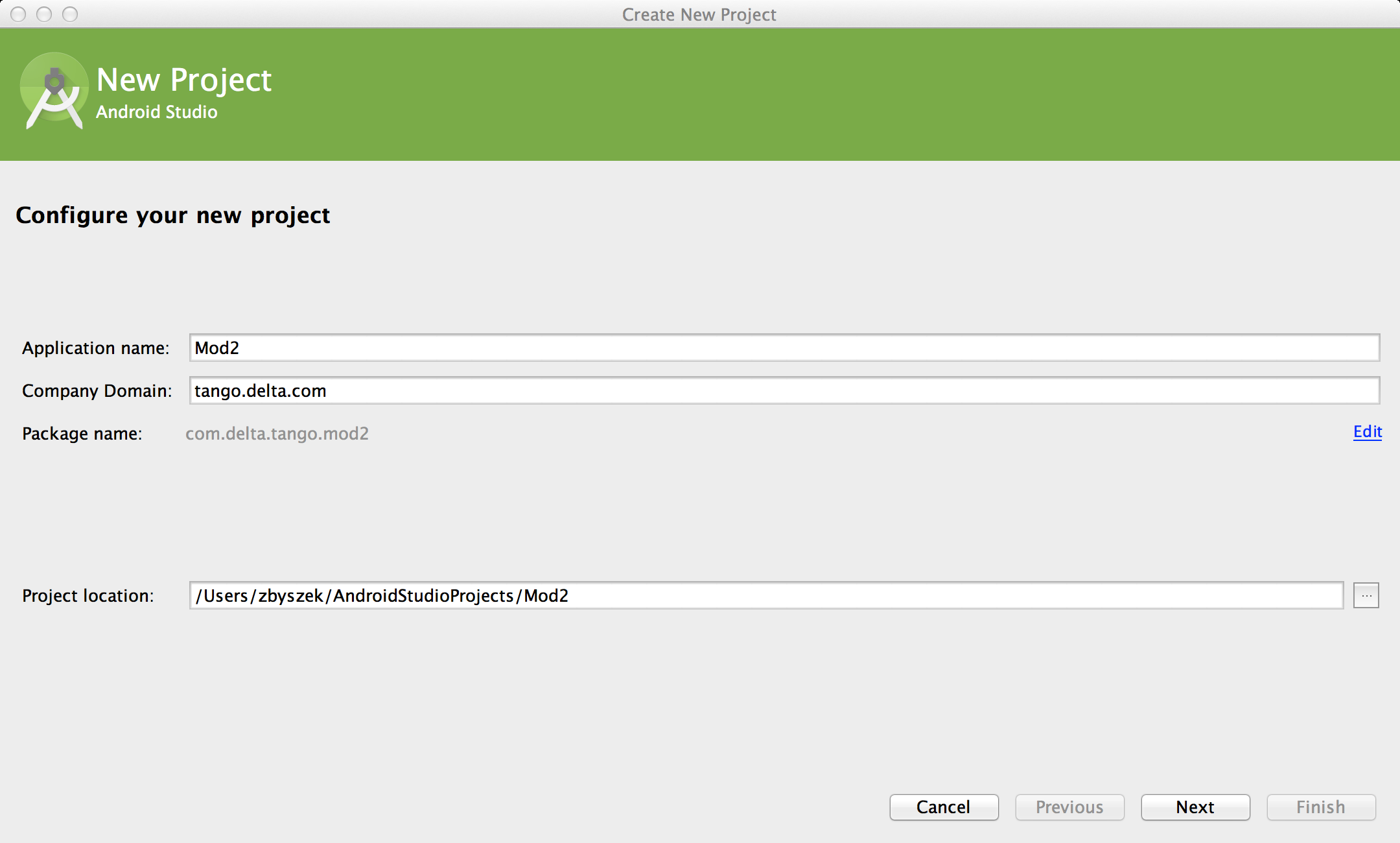
Task: Click the red close window button
Action: click(18, 14)
